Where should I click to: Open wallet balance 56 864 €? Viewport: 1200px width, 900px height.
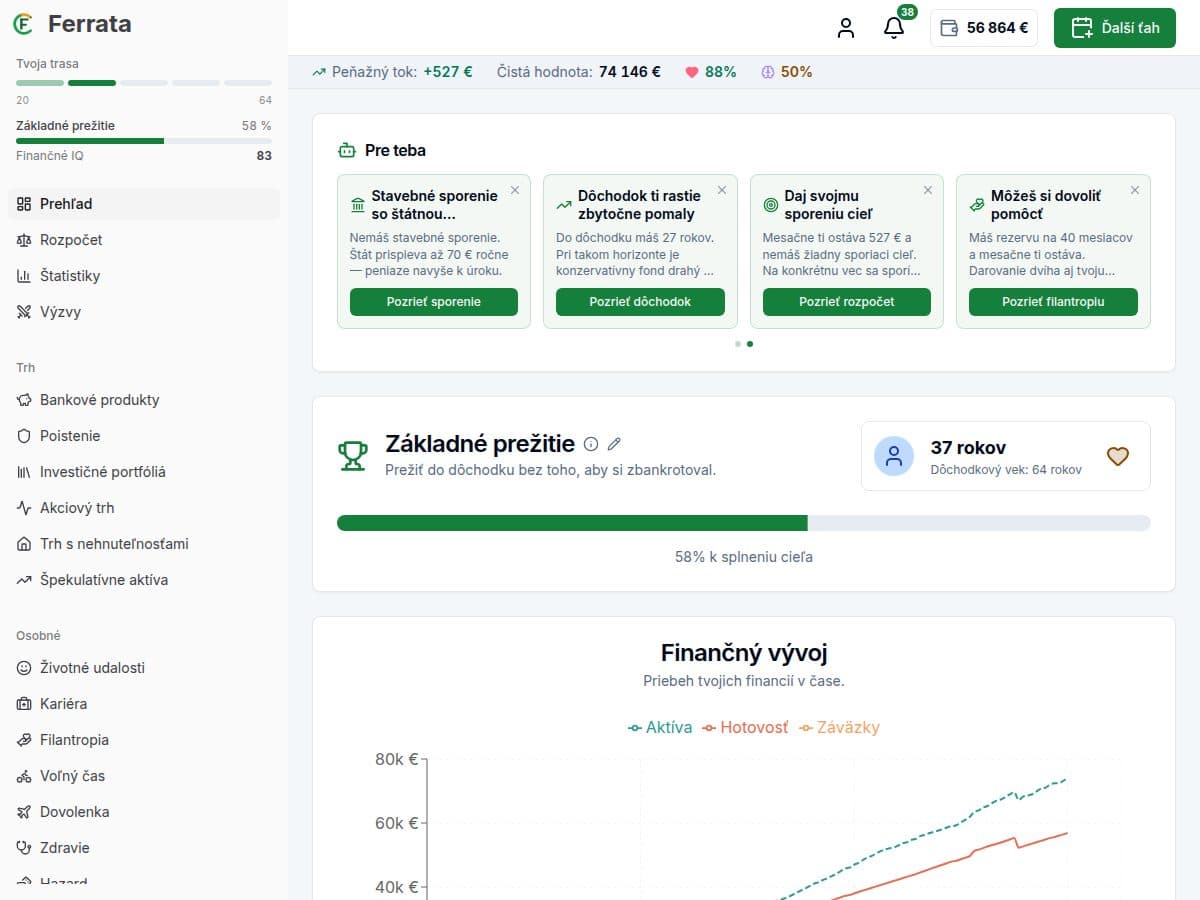coord(984,28)
